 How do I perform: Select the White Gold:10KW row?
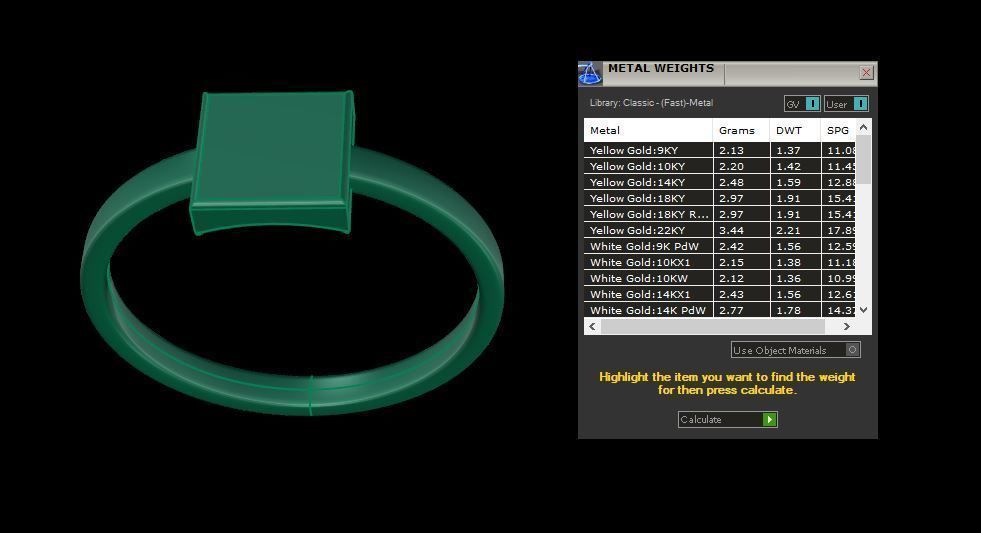click(719, 278)
